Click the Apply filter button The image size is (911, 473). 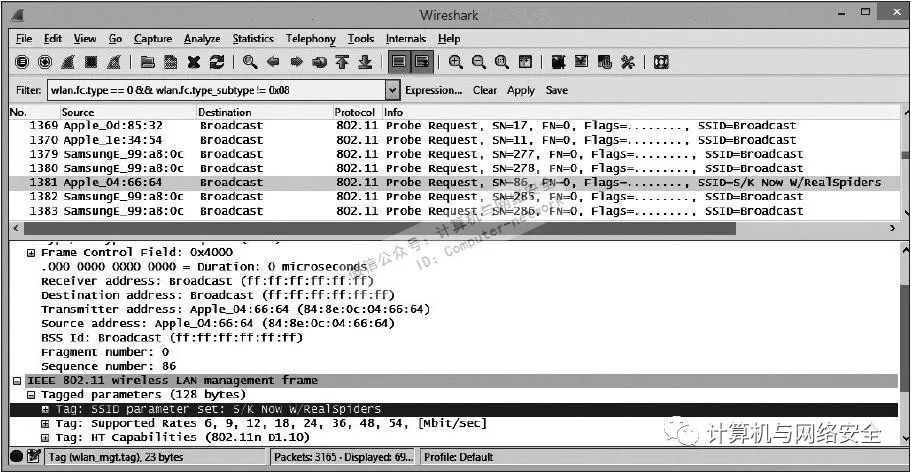click(x=521, y=90)
